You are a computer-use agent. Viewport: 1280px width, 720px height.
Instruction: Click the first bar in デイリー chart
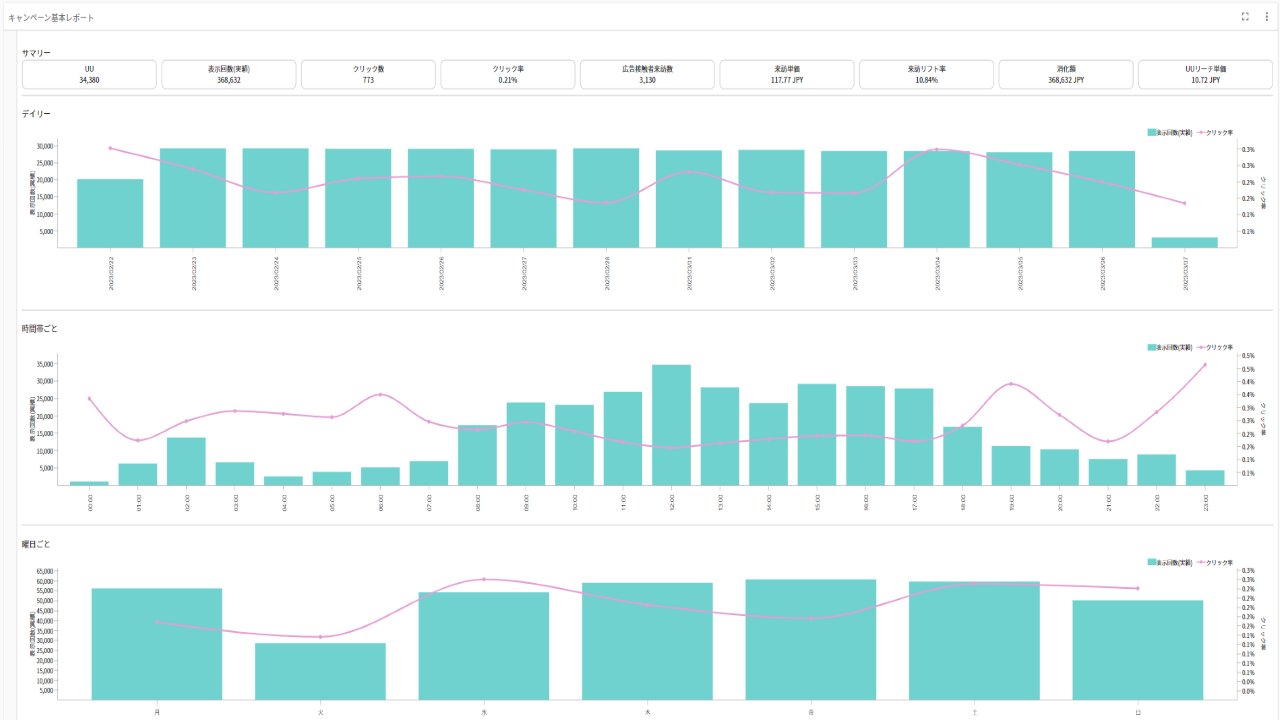point(110,213)
